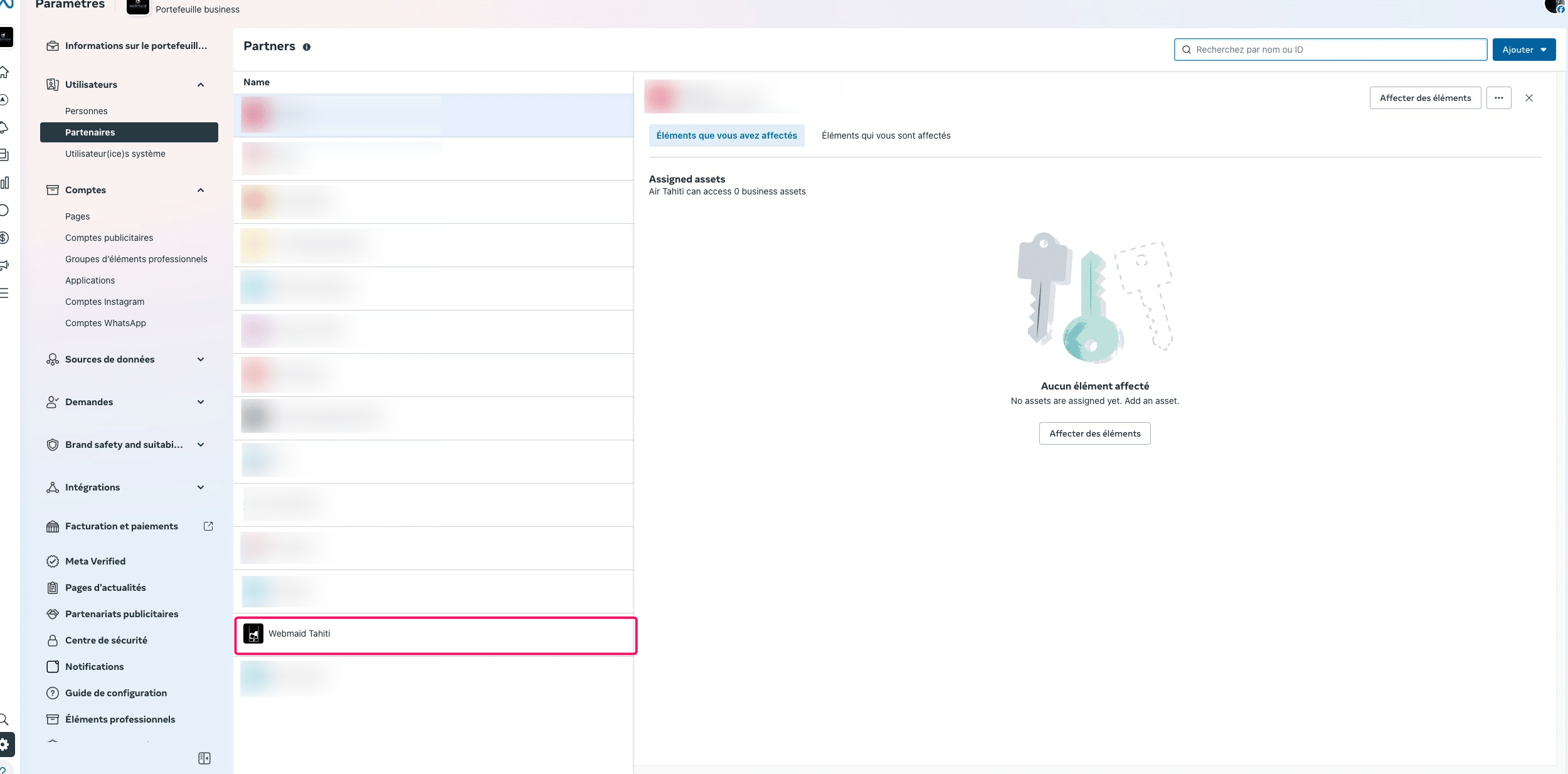Go to Personnes under Utilisateurs
The width and height of the screenshot is (1568, 774).
point(87,111)
